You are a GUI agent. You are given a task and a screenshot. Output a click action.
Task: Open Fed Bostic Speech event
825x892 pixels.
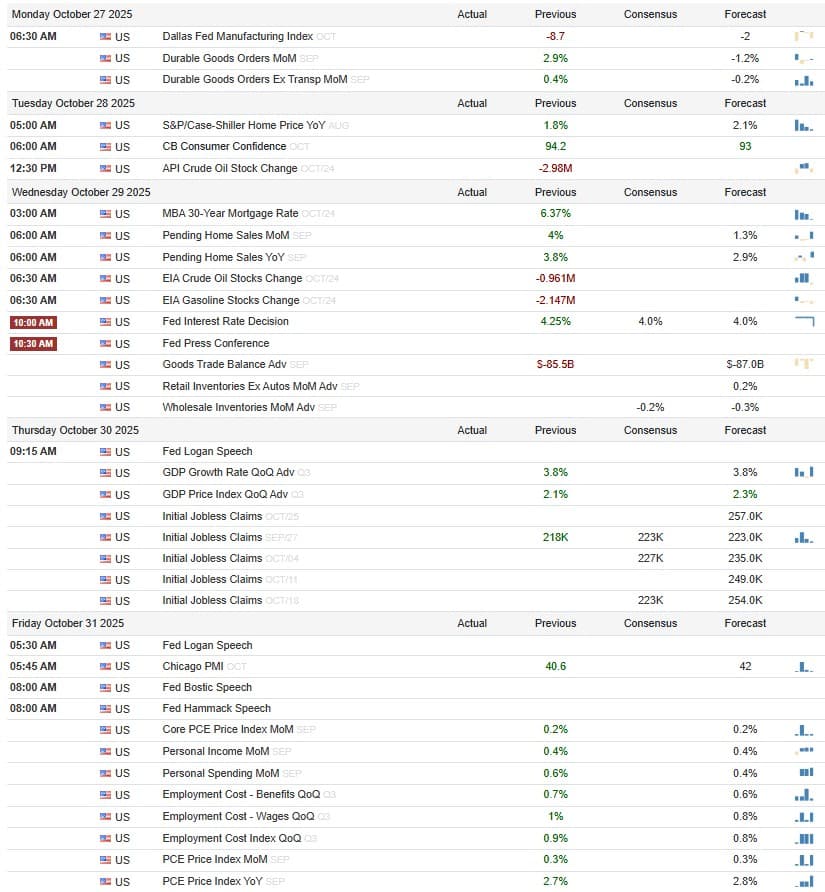[x=207, y=687]
